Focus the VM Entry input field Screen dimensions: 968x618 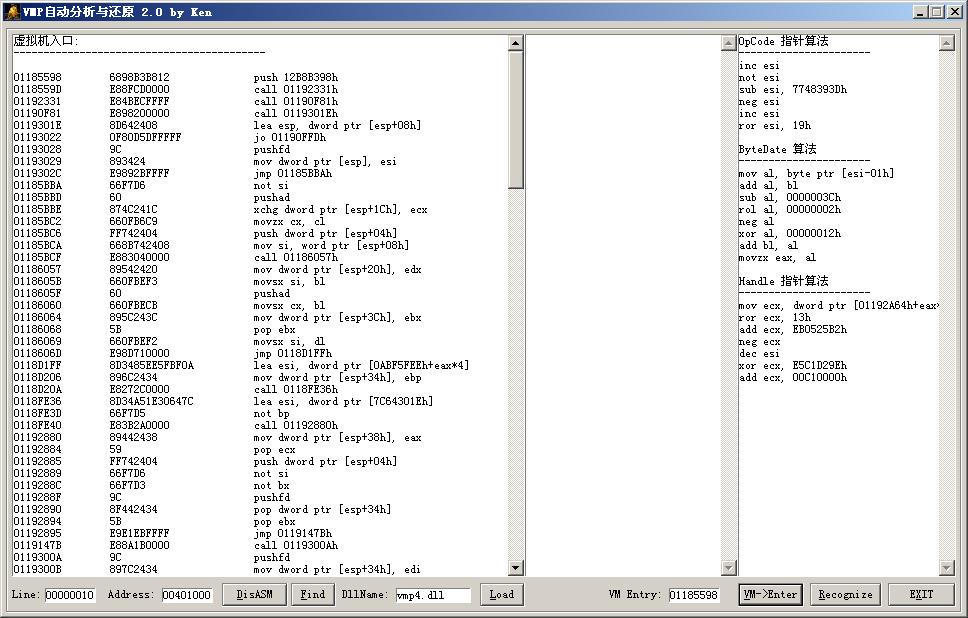pyautogui.click(x=694, y=595)
